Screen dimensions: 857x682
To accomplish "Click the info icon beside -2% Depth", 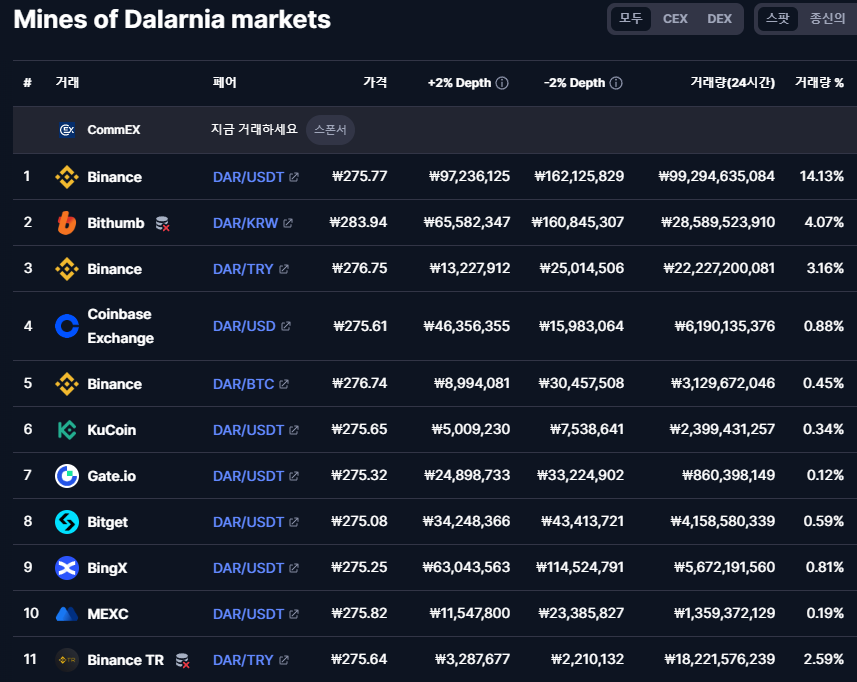I will point(616,83).
